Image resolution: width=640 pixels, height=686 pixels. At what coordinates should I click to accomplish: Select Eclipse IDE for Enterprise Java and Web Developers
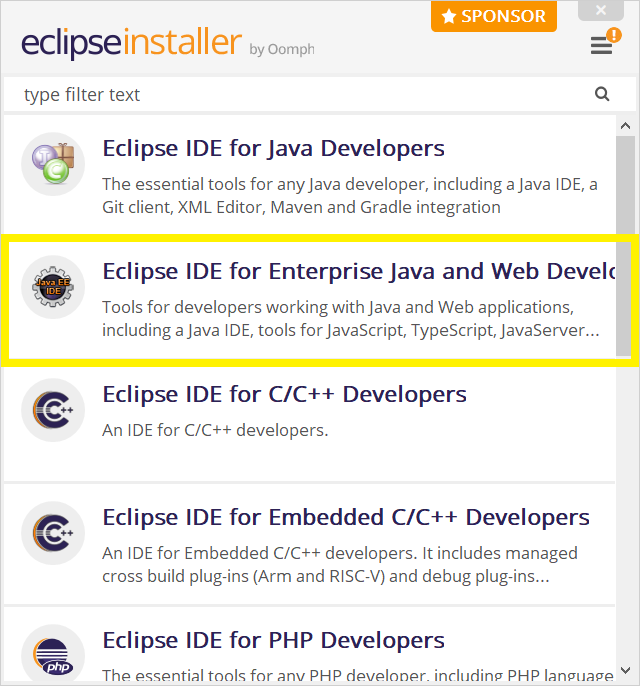pyautogui.click(x=310, y=301)
